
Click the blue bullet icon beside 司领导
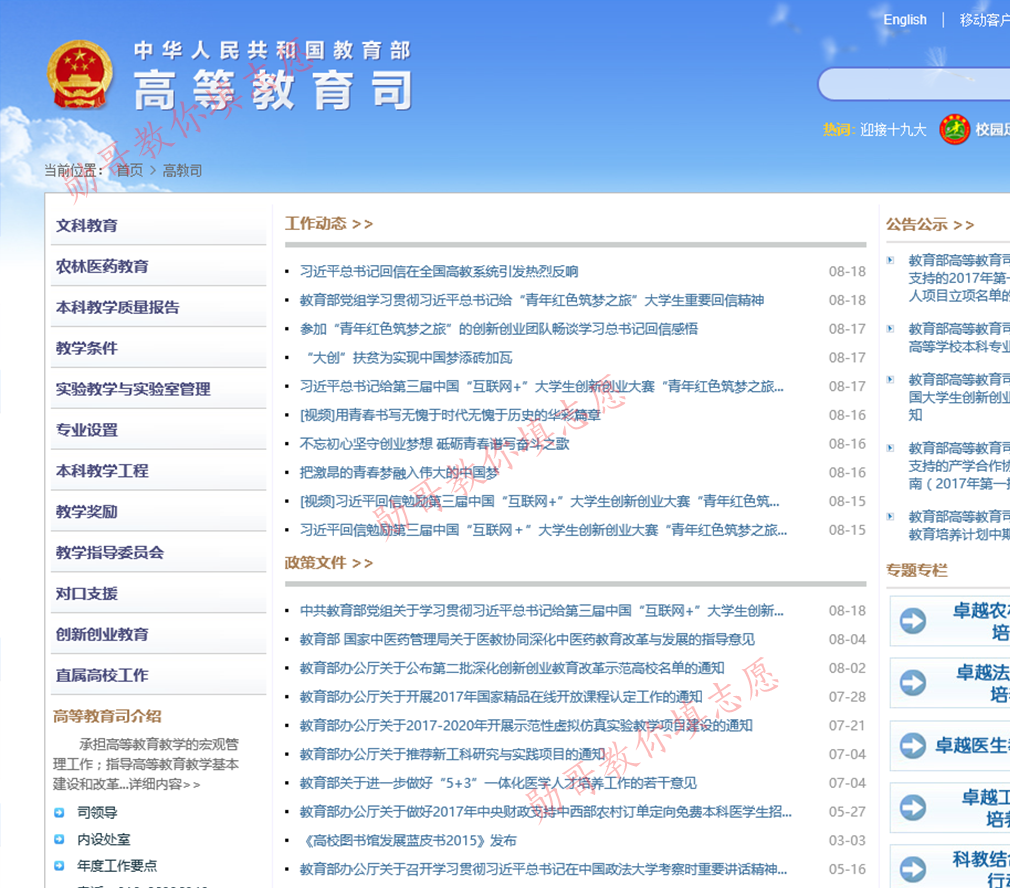pyautogui.click(x=59, y=813)
